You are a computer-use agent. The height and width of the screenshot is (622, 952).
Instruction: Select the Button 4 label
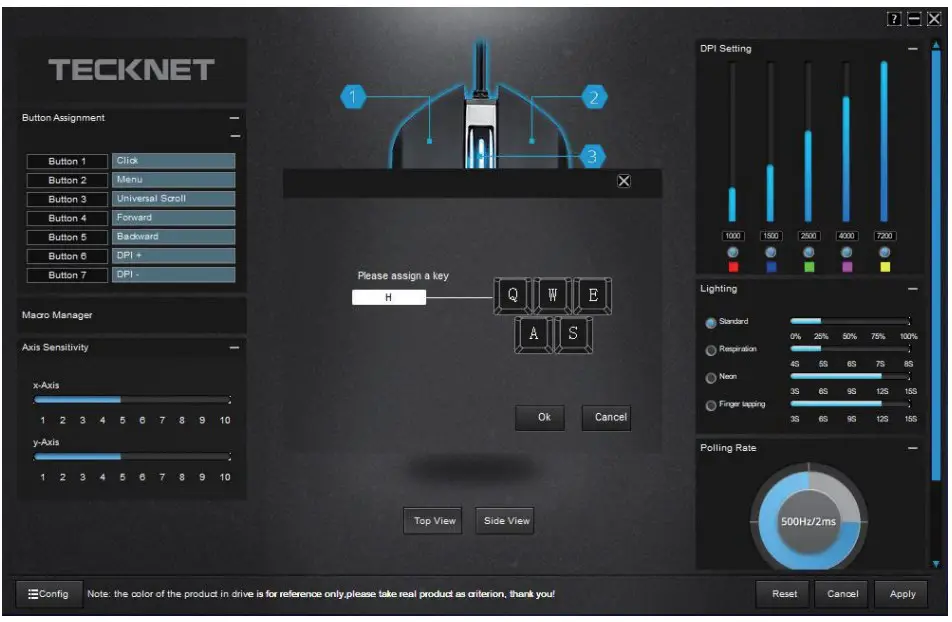point(67,218)
